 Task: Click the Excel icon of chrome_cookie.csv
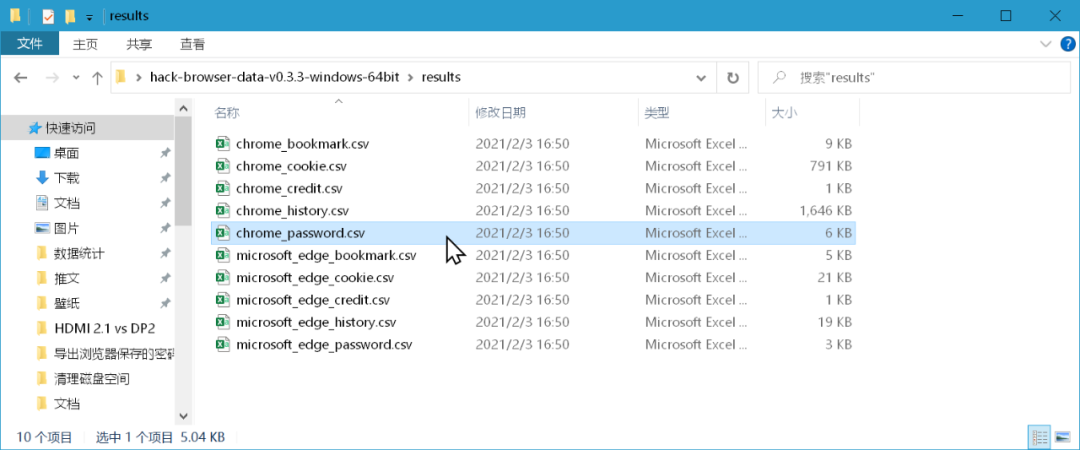click(224, 166)
